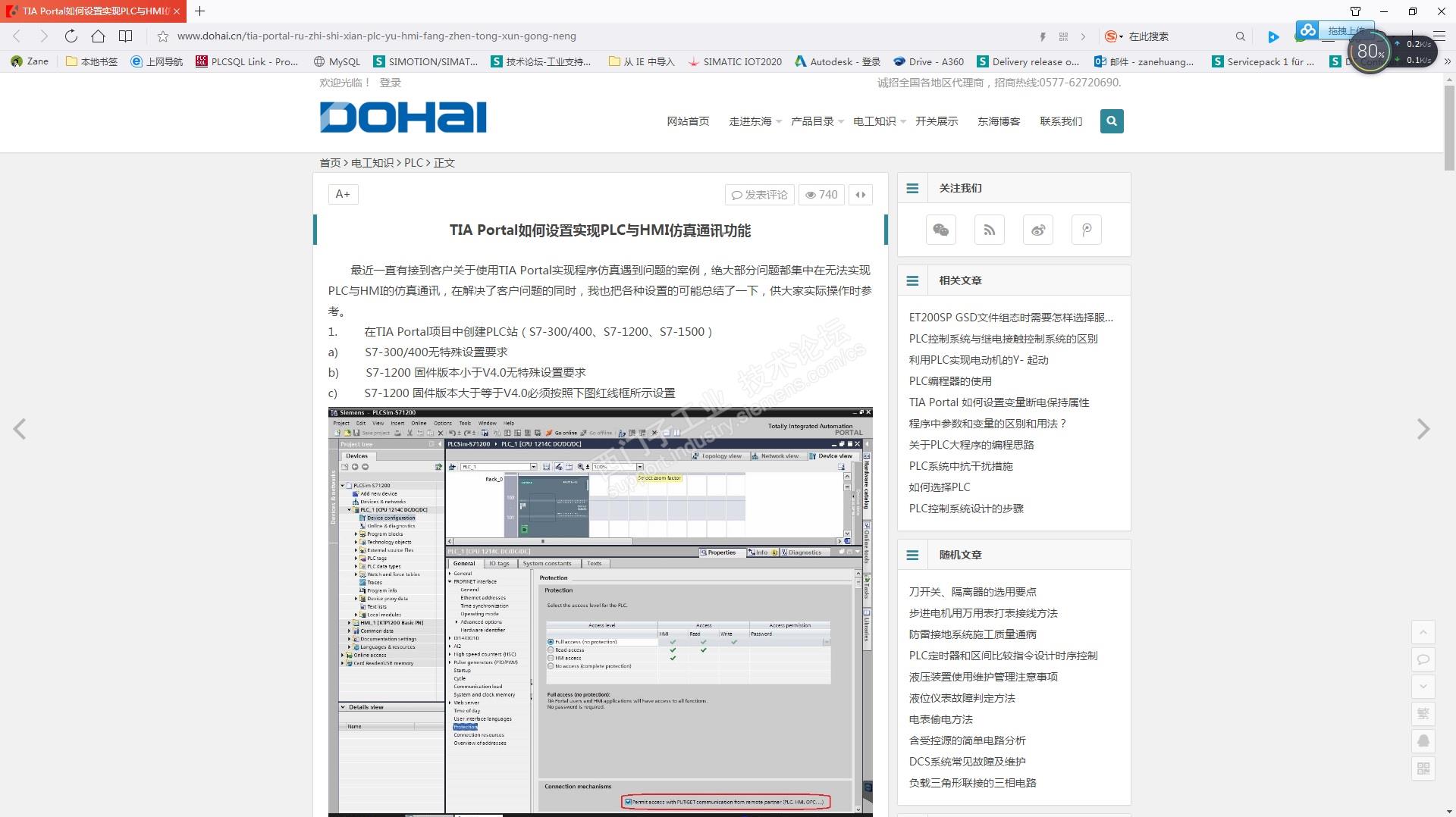Click the DOHAI site logo
Viewport: 1456px width, 817px height.
403,117
